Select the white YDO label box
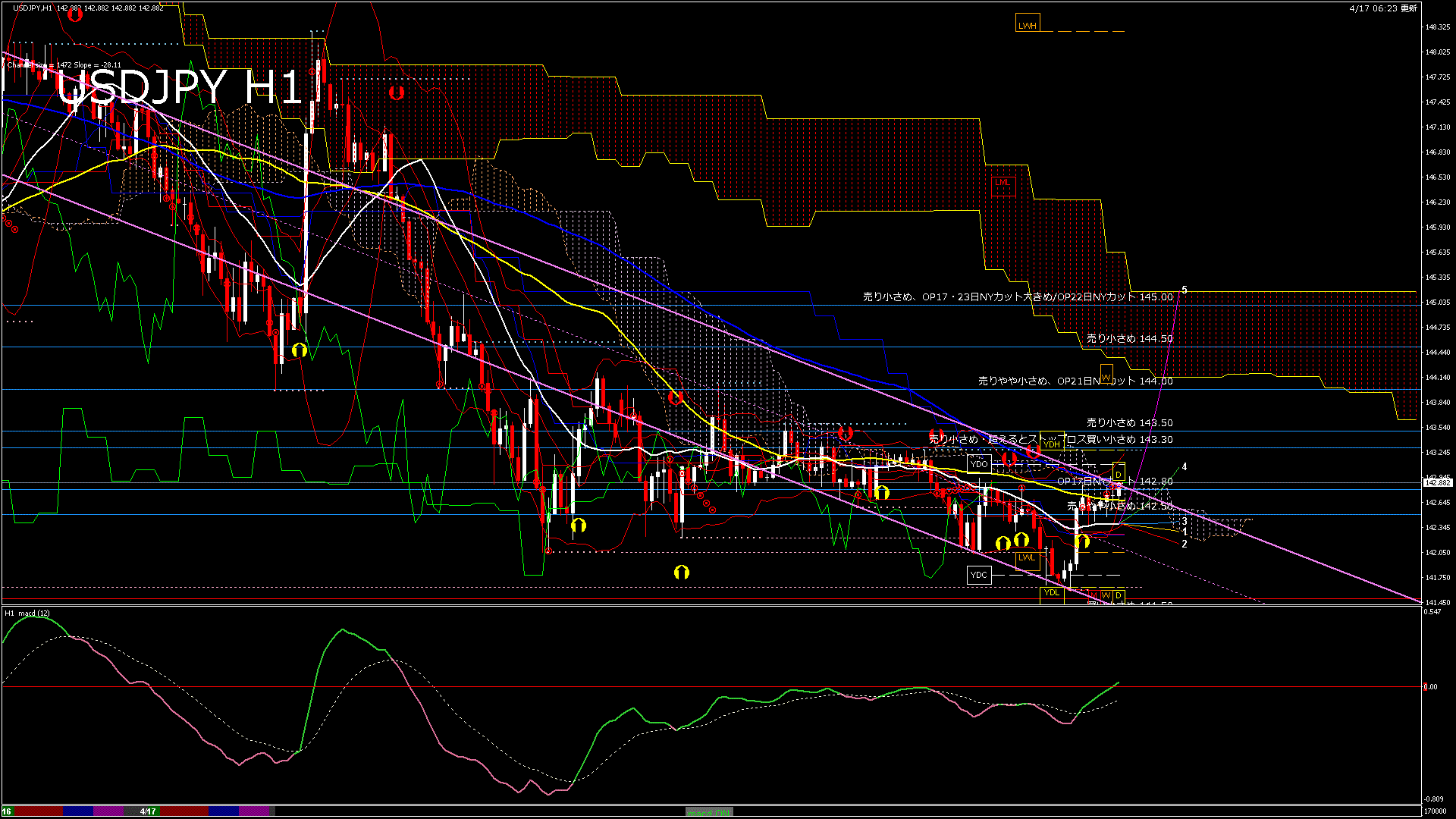The image size is (1456, 819). coord(979,463)
